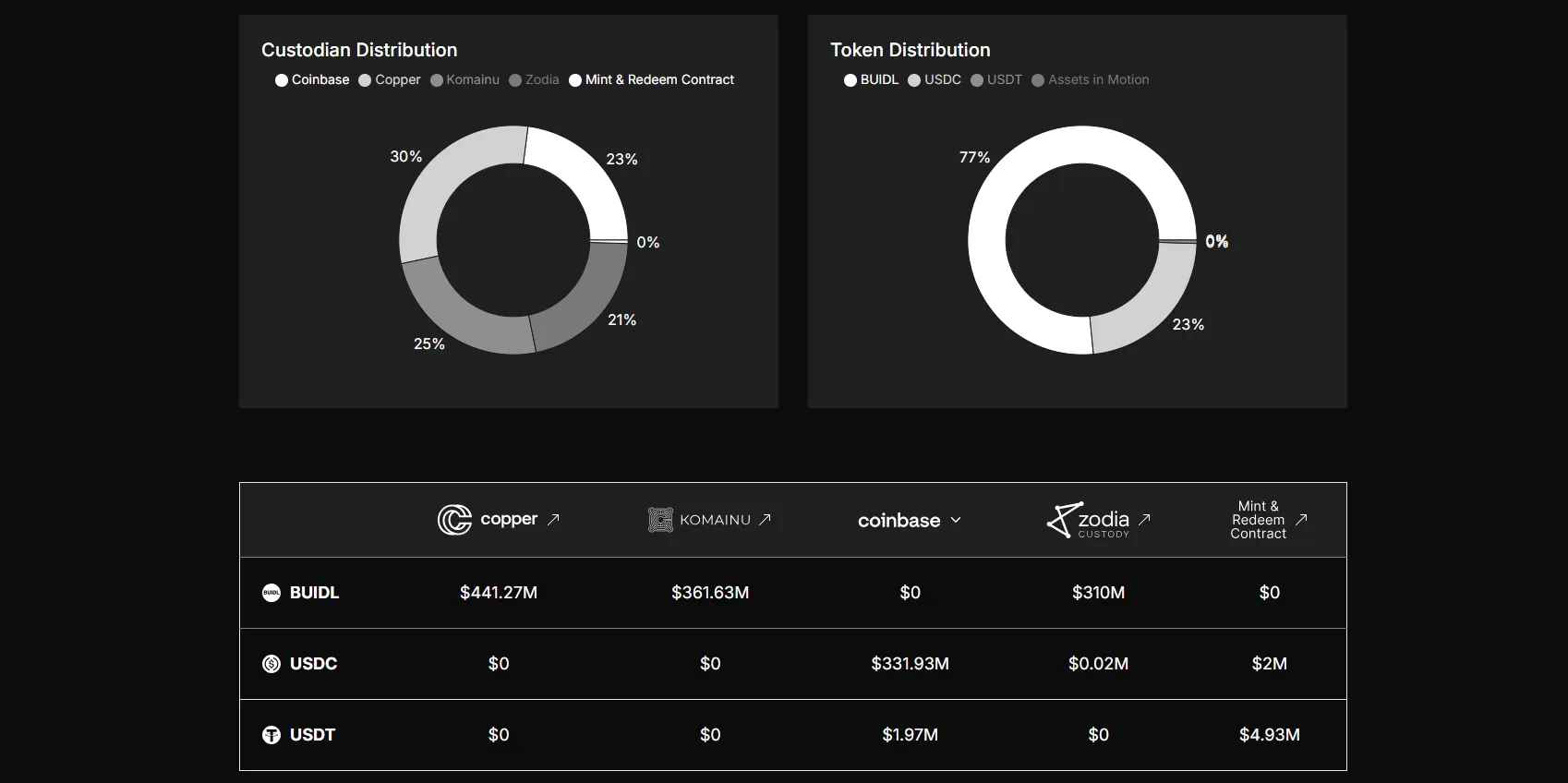Toggle USDT legend in Token Distribution
1568x783 pixels.
pyautogui.click(x=996, y=80)
